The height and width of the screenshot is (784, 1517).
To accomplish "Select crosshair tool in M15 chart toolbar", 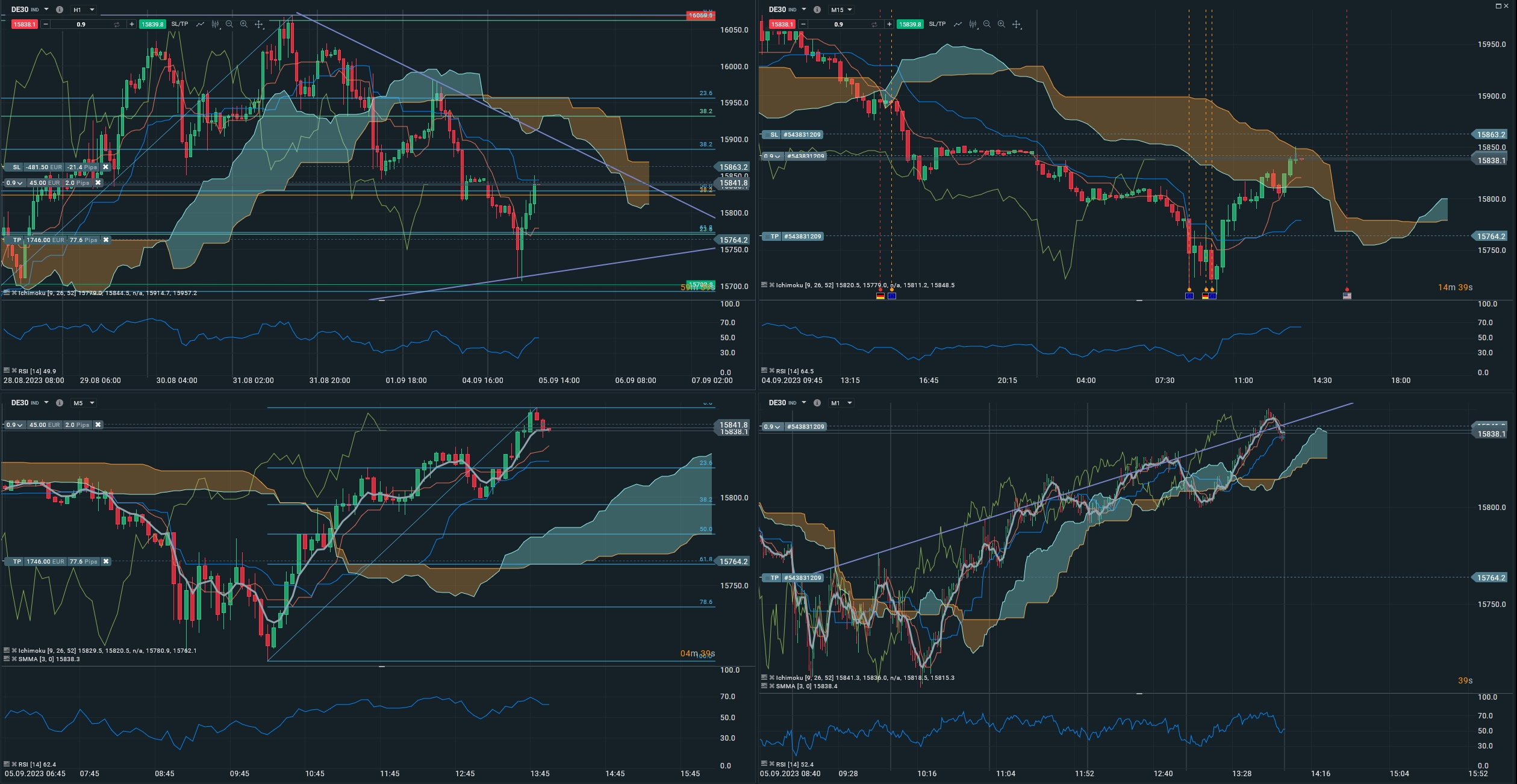I will 1017,24.
